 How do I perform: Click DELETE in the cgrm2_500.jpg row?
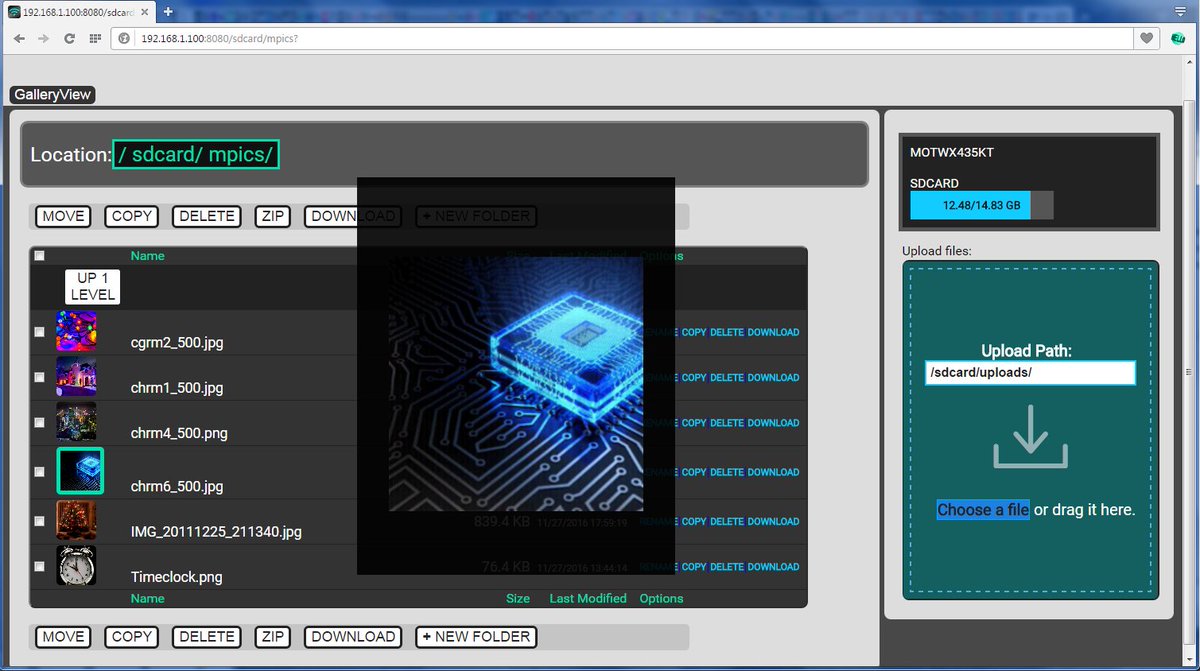tap(727, 332)
